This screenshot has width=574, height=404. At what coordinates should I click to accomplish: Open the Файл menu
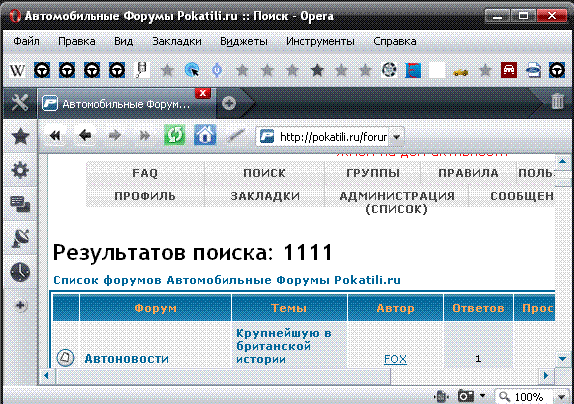point(26,41)
